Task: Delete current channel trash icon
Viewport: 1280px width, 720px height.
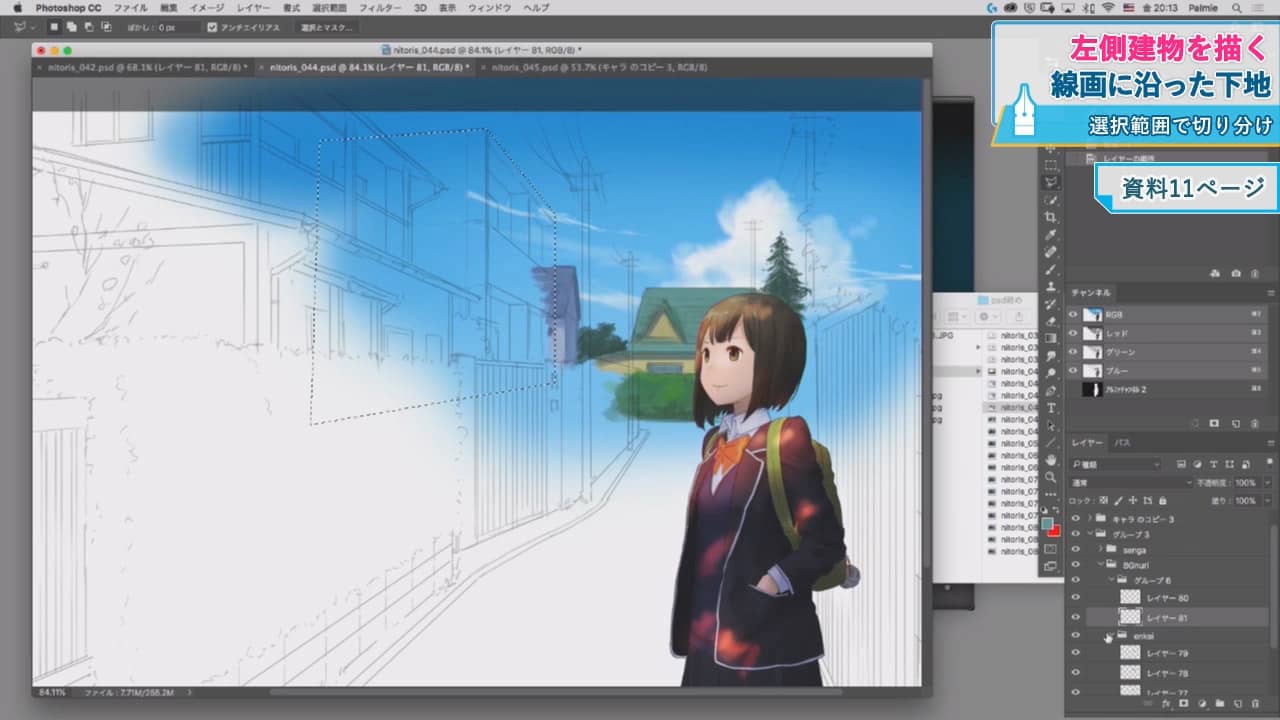Action: tap(1255, 423)
